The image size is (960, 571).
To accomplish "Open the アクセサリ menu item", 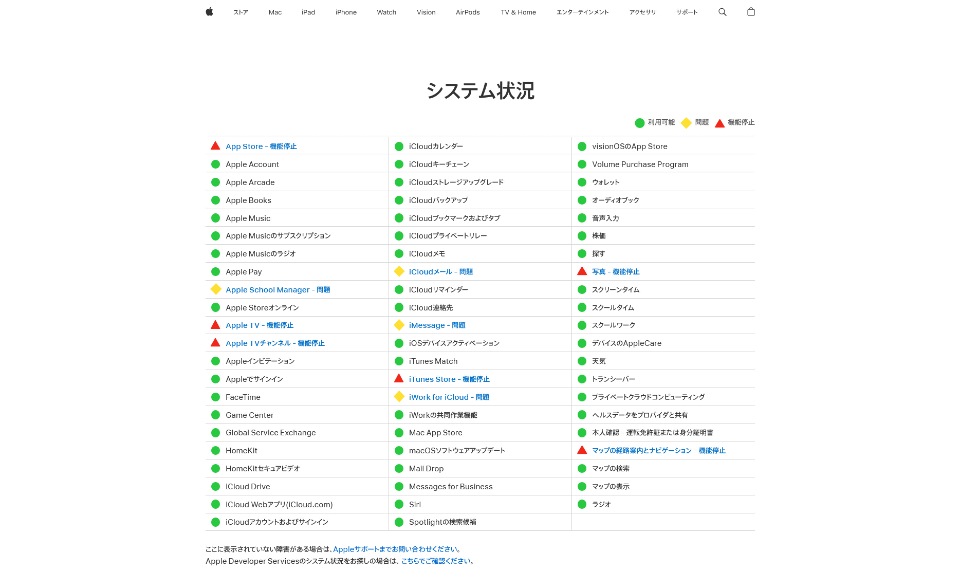I will (x=642, y=12).
